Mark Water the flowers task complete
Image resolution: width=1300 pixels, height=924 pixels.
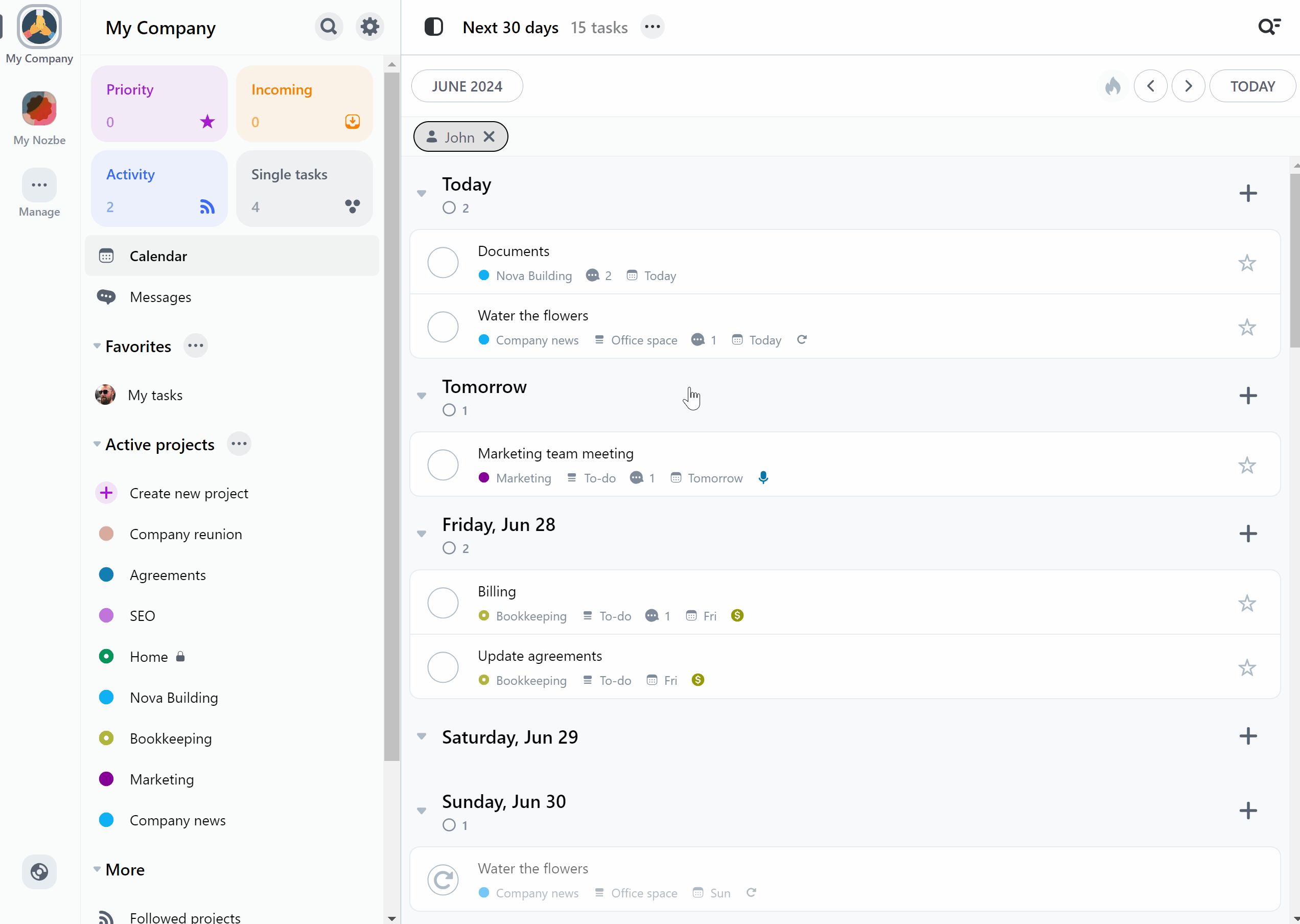443,327
